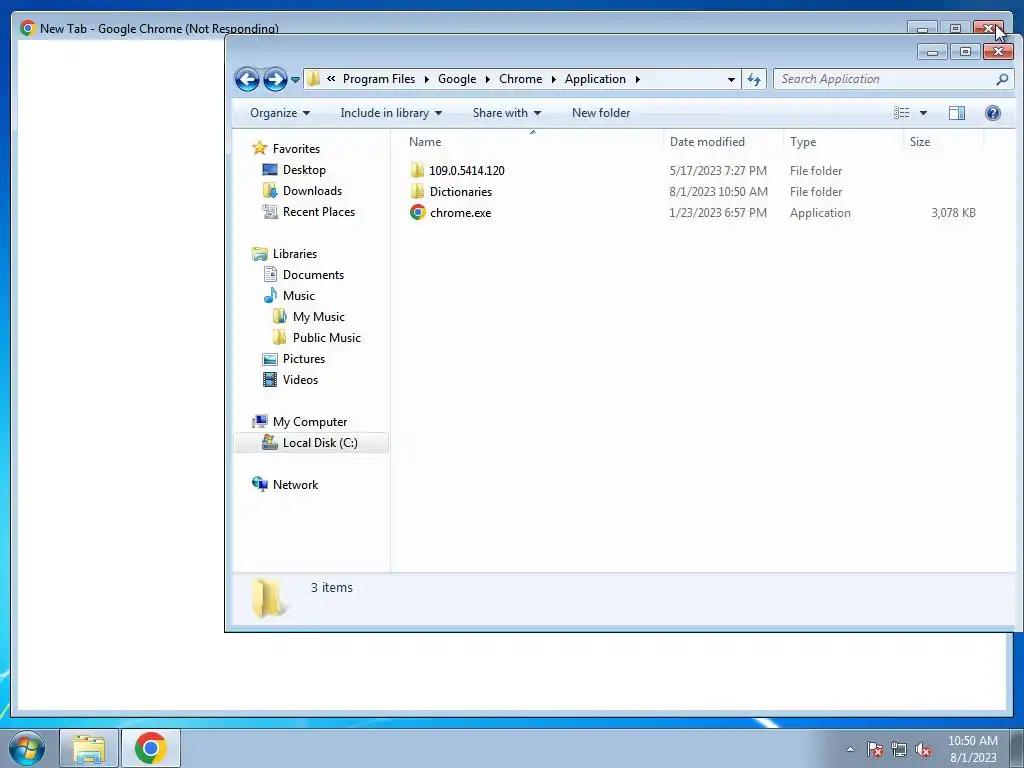Close the Not Responding Chrome window

click(x=989, y=27)
